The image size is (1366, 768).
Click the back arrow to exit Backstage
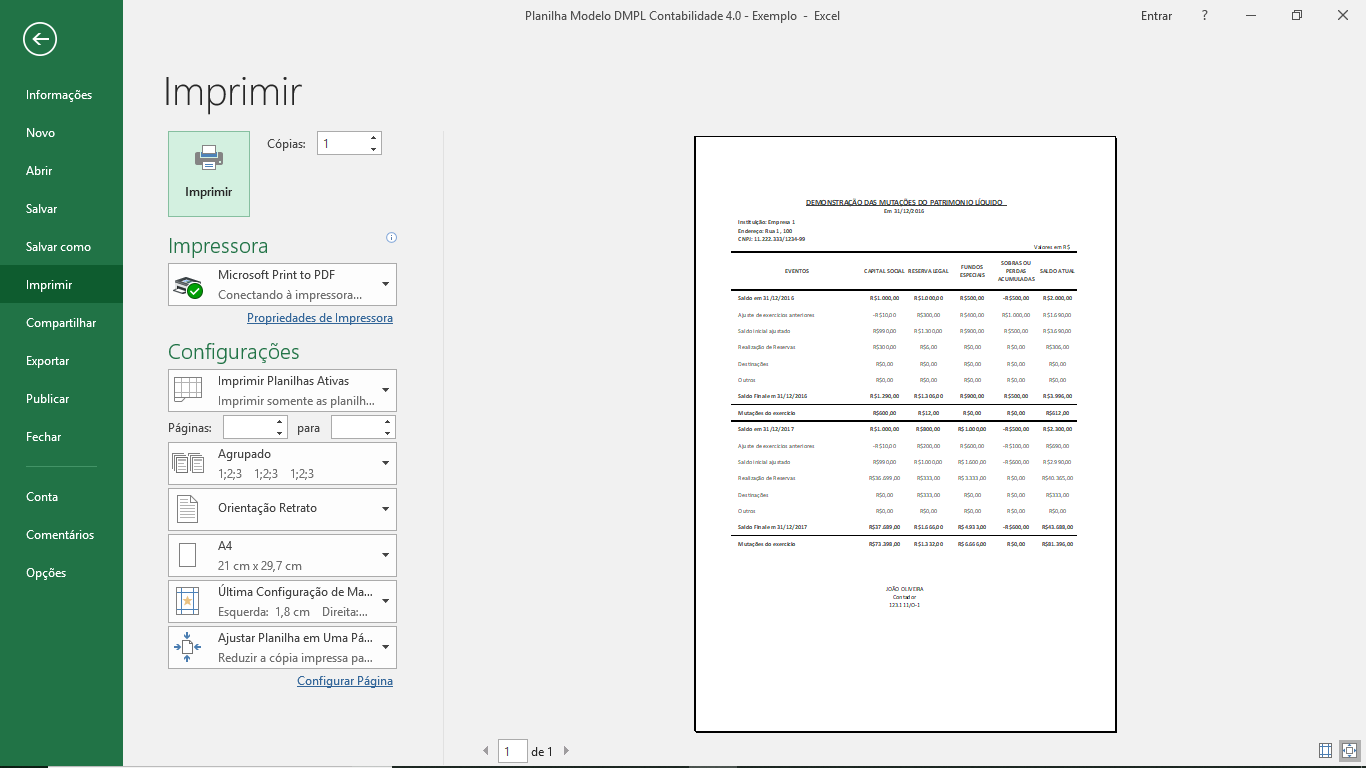click(x=40, y=39)
